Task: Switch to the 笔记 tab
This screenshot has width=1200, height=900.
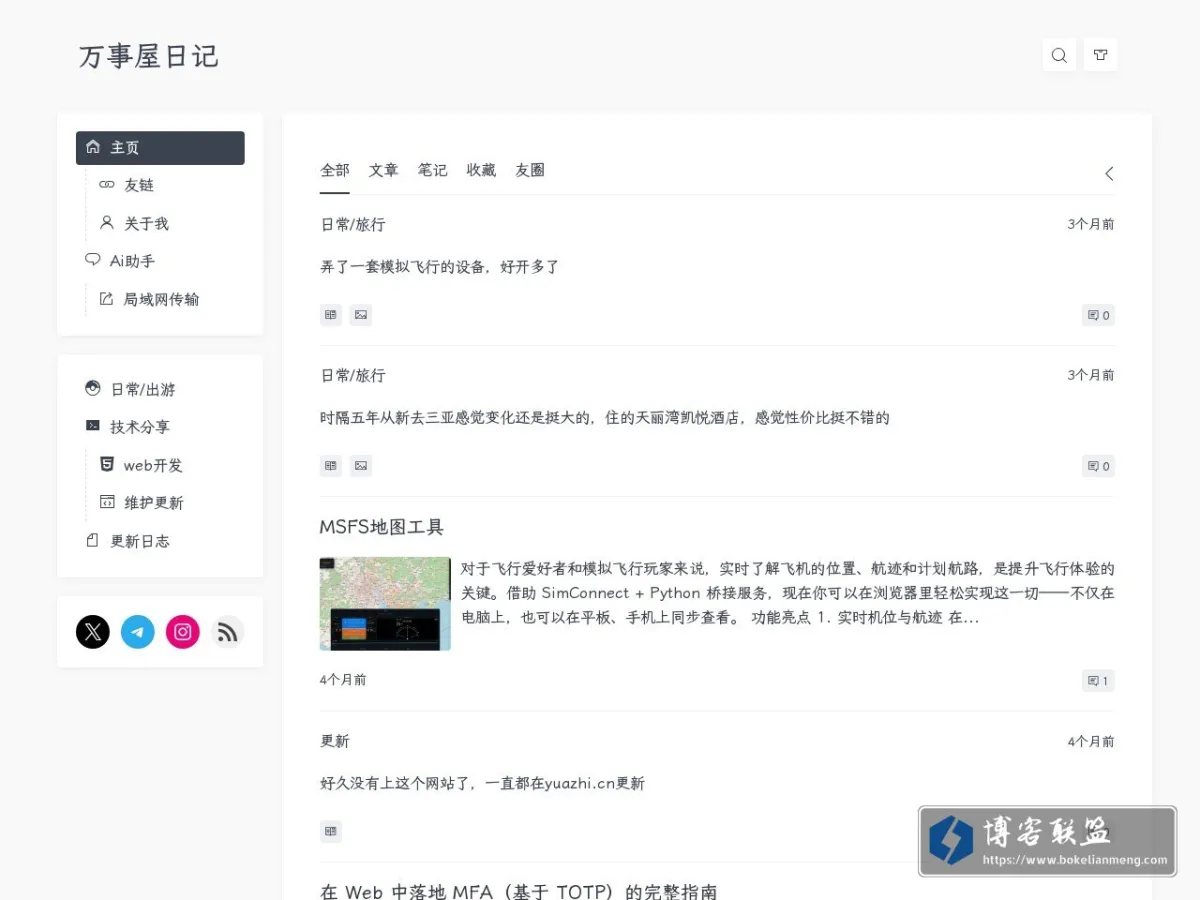Action: pos(433,170)
